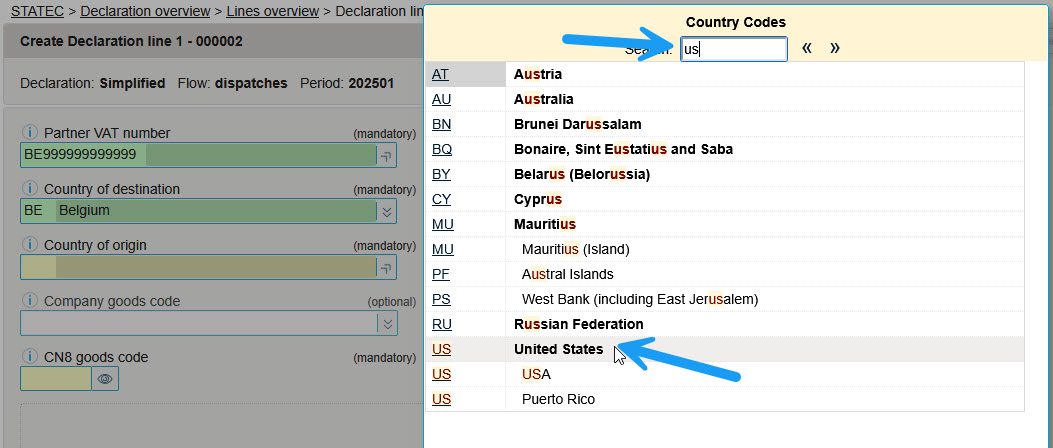
Task: Open Declaration overview breadcrumb link
Action: tap(138, 12)
